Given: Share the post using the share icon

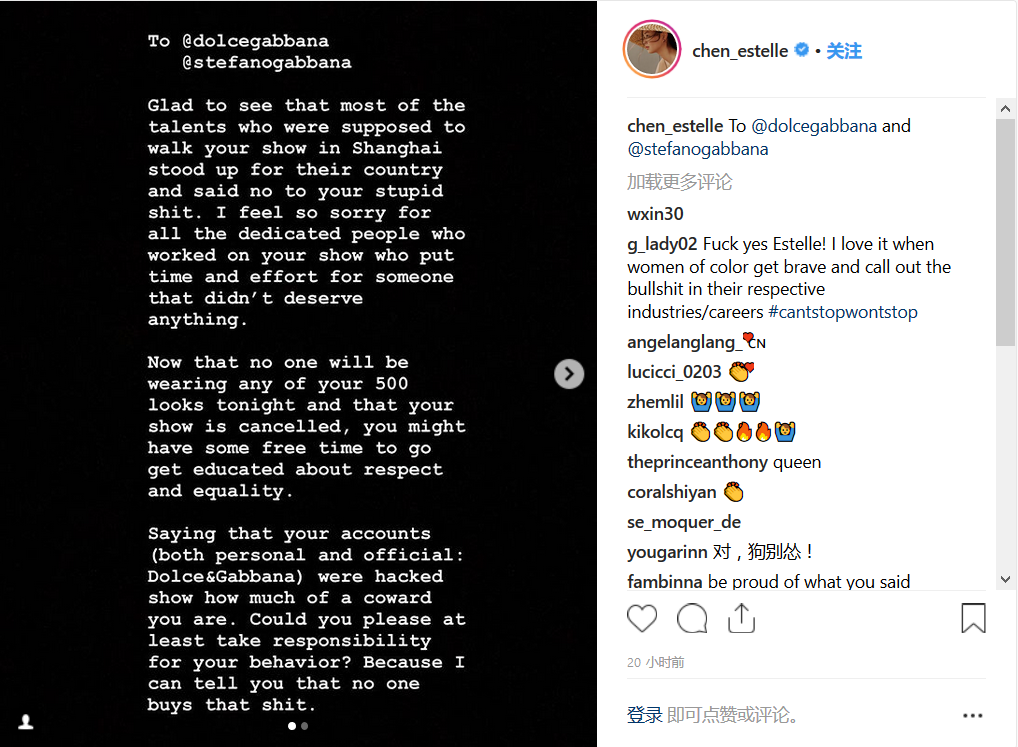Looking at the screenshot, I should pyautogui.click(x=741, y=619).
